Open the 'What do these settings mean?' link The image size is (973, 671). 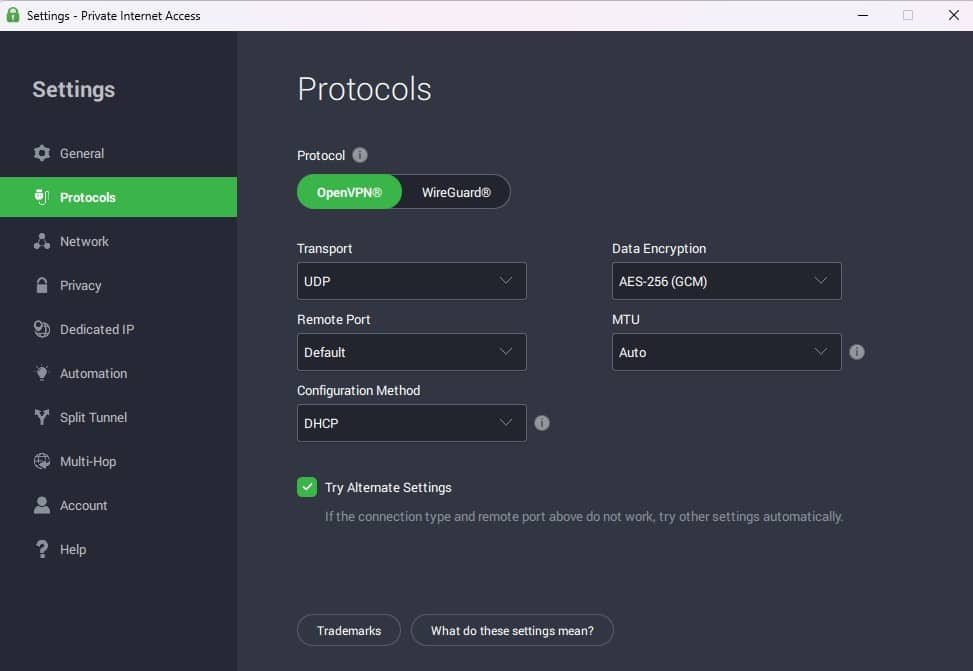(512, 631)
